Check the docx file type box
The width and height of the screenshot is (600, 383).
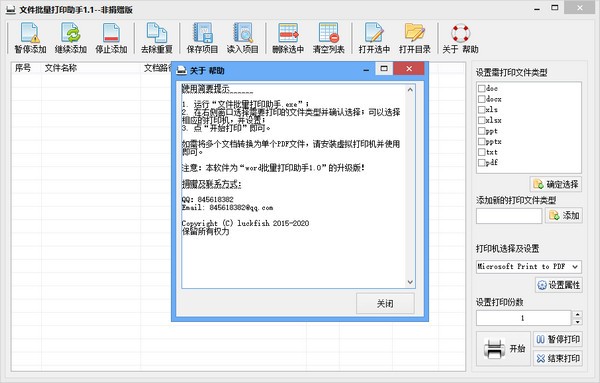[481, 99]
